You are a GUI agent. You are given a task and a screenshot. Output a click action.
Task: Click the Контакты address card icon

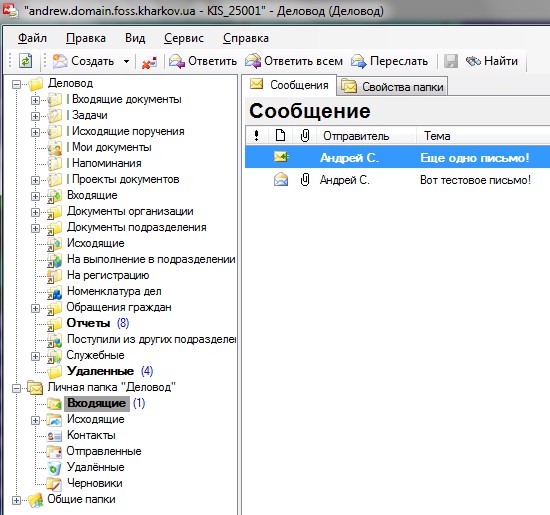tap(55, 436)
